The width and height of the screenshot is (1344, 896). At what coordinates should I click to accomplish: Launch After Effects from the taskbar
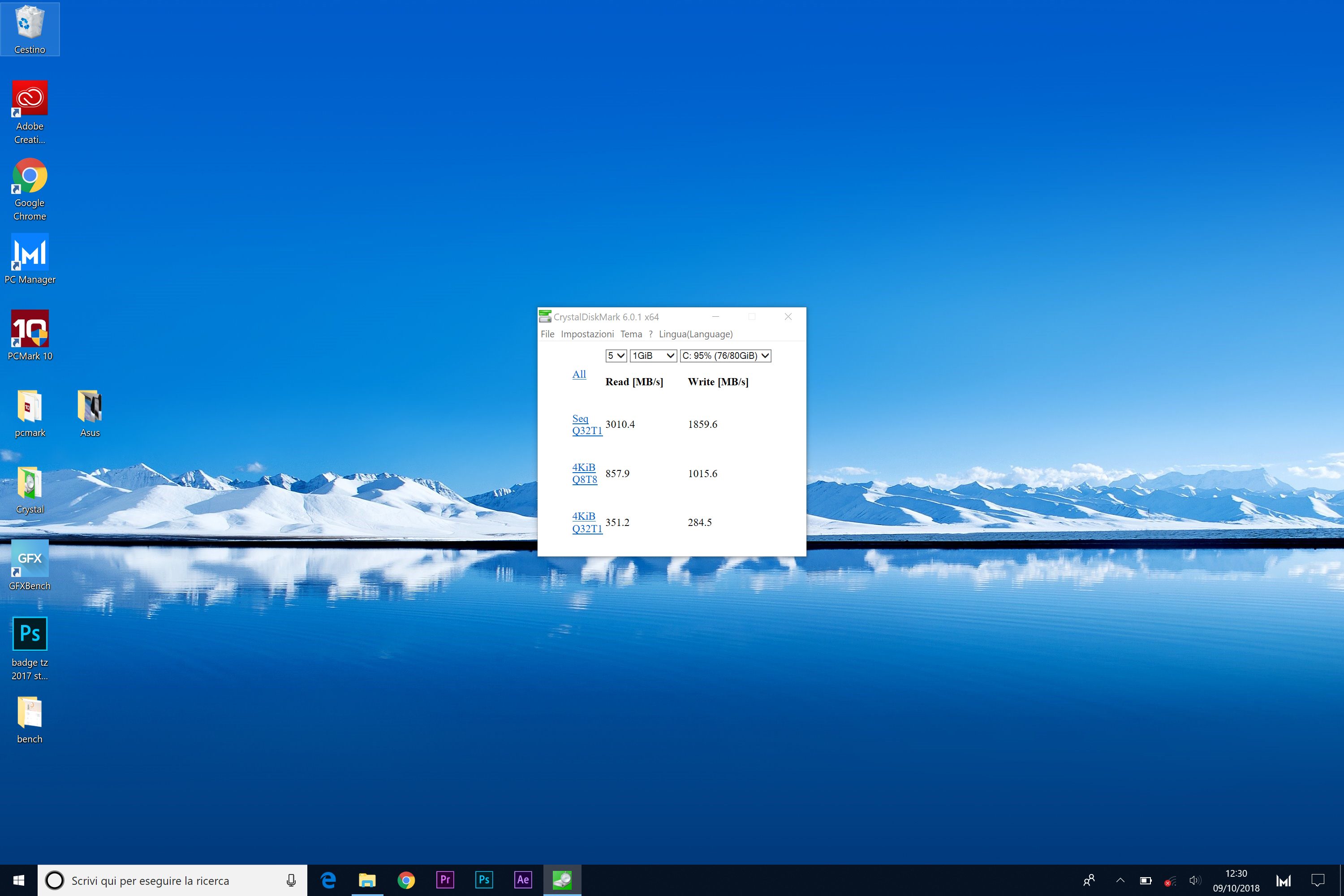[522, 880]
